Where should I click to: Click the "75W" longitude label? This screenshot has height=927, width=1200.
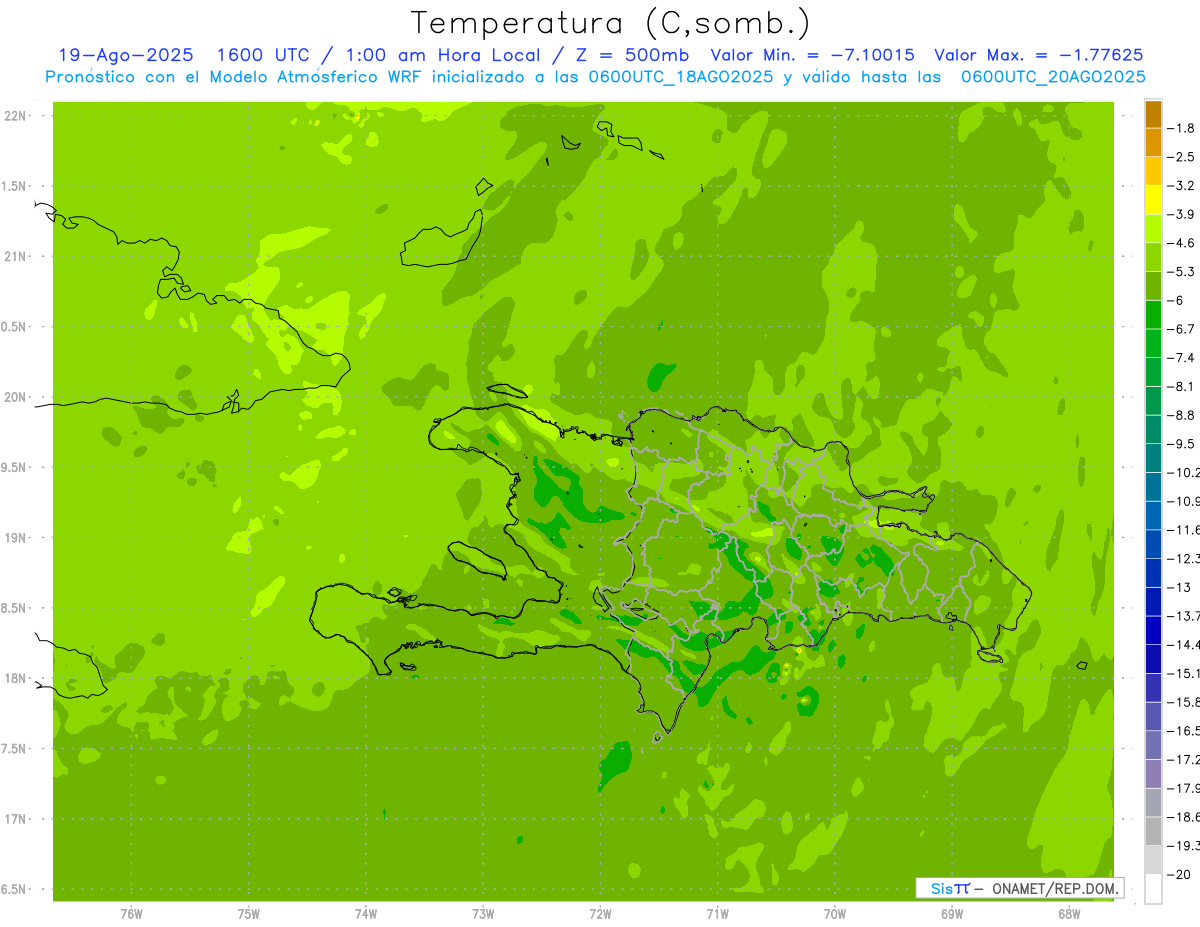coord(249,913)
